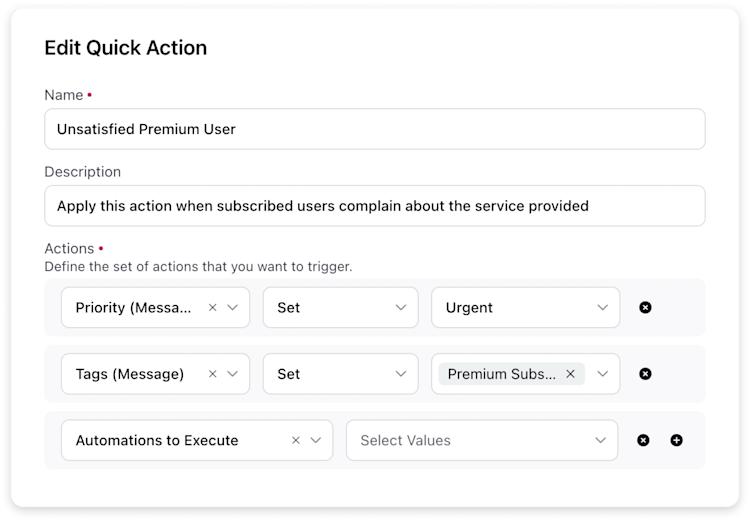The width and height of the screenshot is (750, 521).
Task: Remove the Premium Subs tag chip
Action: (570, 374)
